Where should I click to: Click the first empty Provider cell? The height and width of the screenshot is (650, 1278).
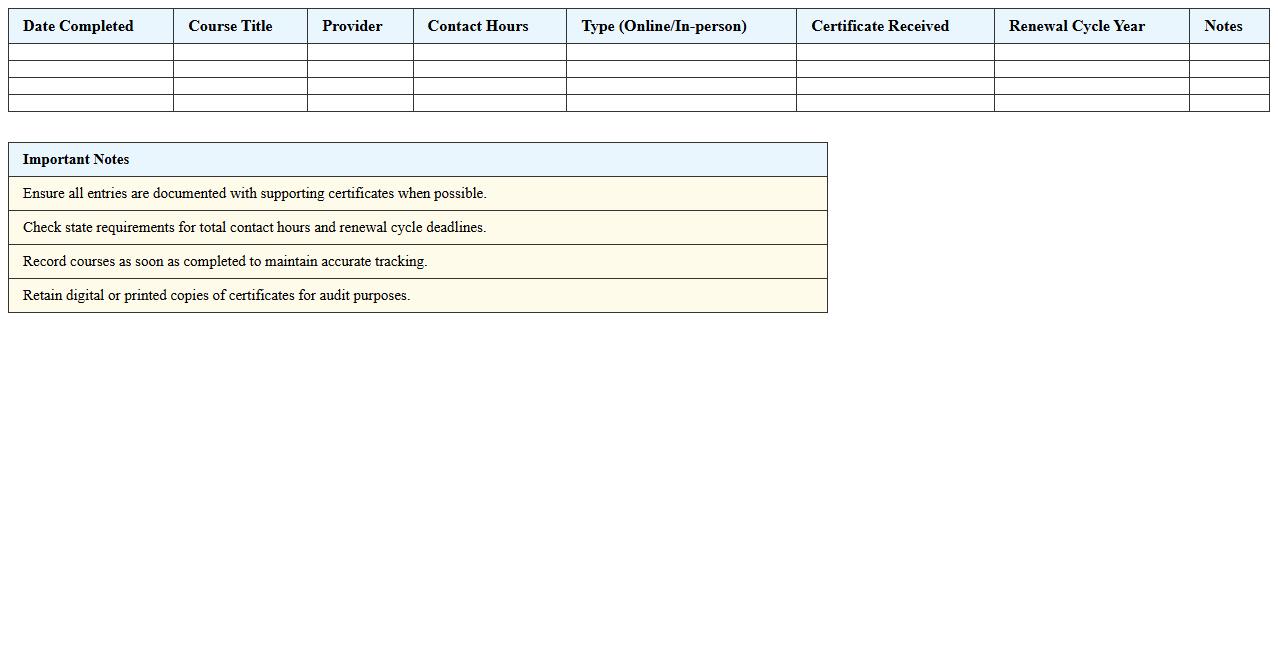click(x=360, y=53)
